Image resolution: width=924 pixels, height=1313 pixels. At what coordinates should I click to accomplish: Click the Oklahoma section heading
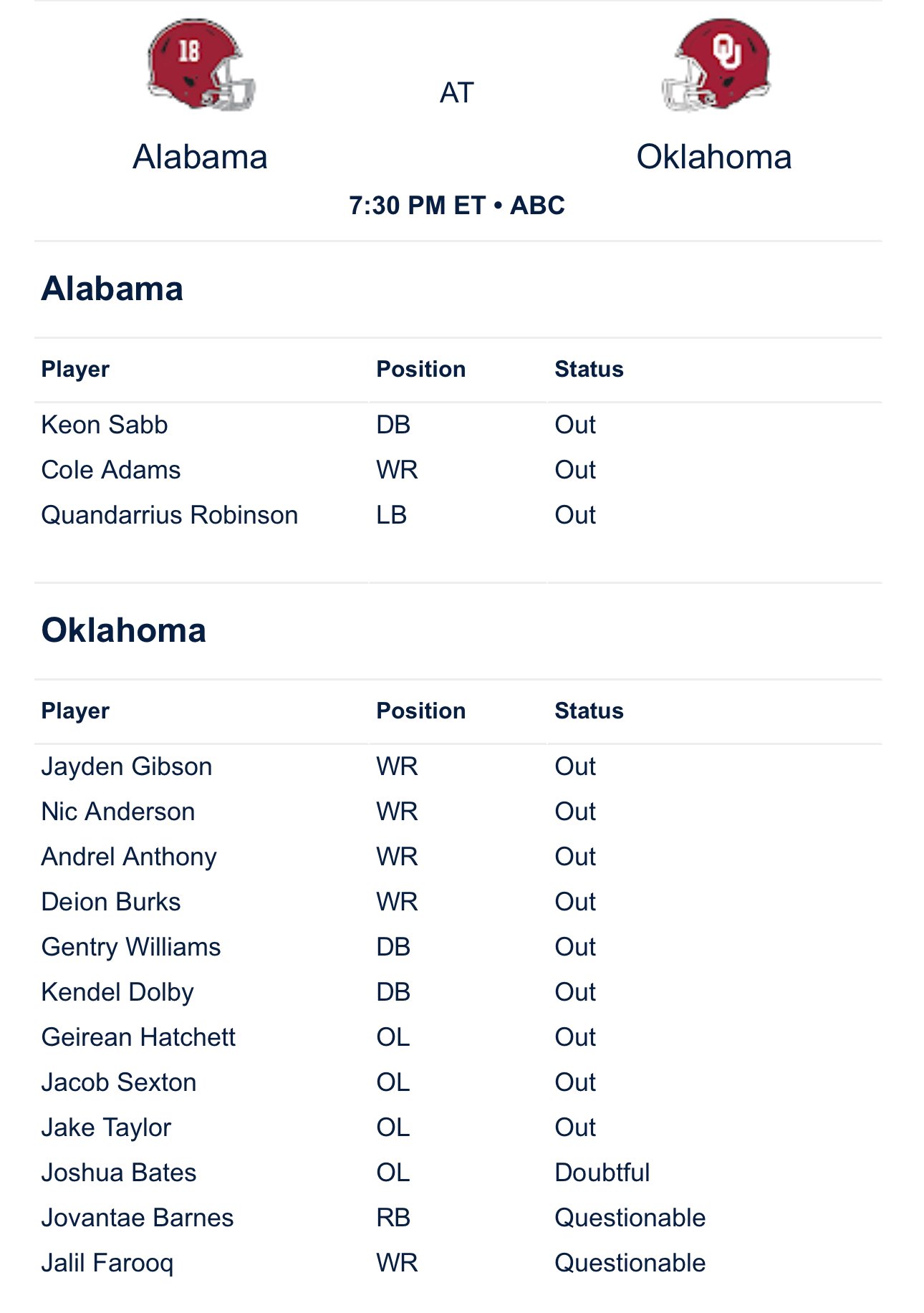point(124,630)
